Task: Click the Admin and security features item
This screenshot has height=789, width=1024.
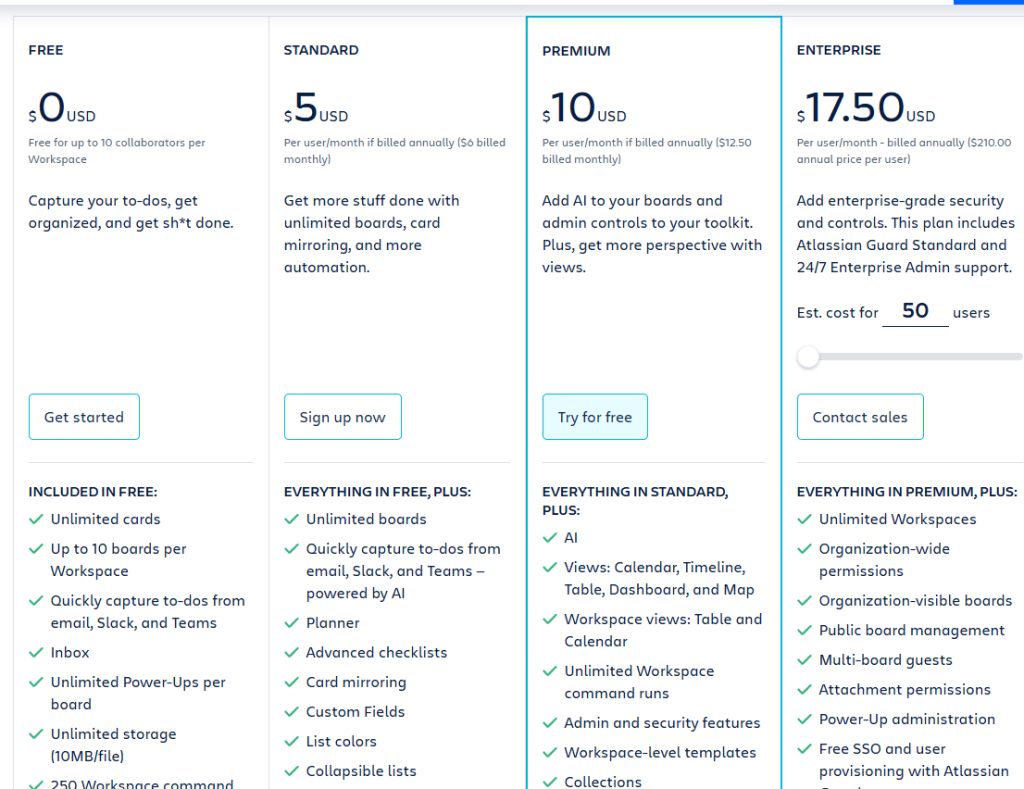Action: point(662,723)
